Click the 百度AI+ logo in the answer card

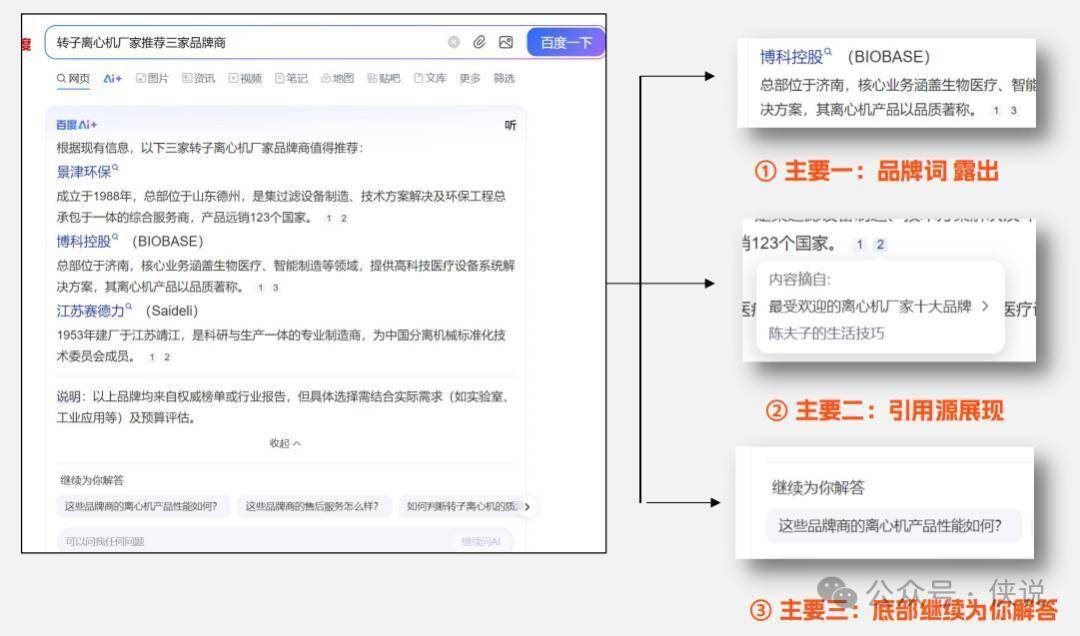[x=76, y=125]
